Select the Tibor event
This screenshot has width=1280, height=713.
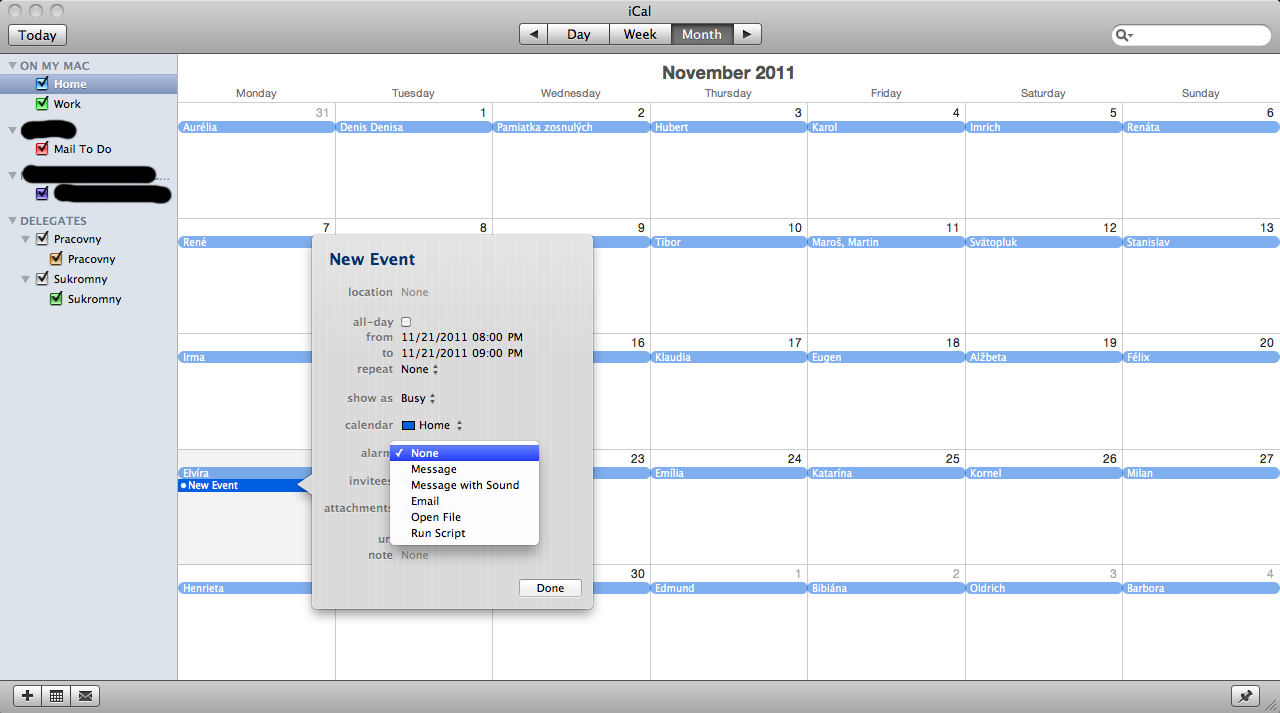pyautogui.click(x=729, y=242)
